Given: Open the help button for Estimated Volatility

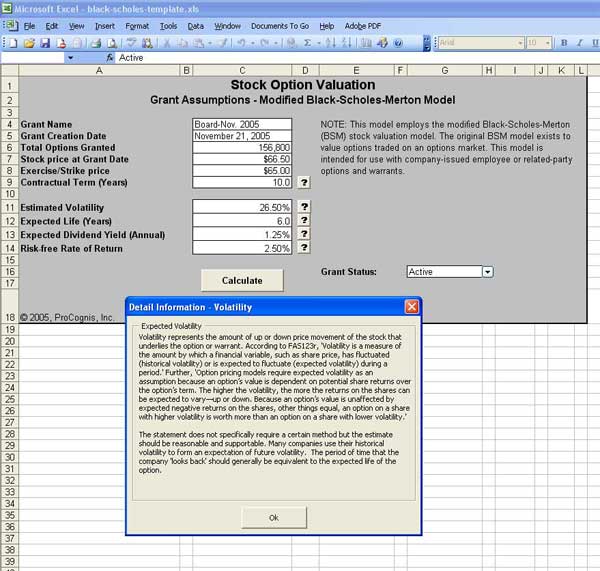Looking at the screenshot, I should [304, 207].
